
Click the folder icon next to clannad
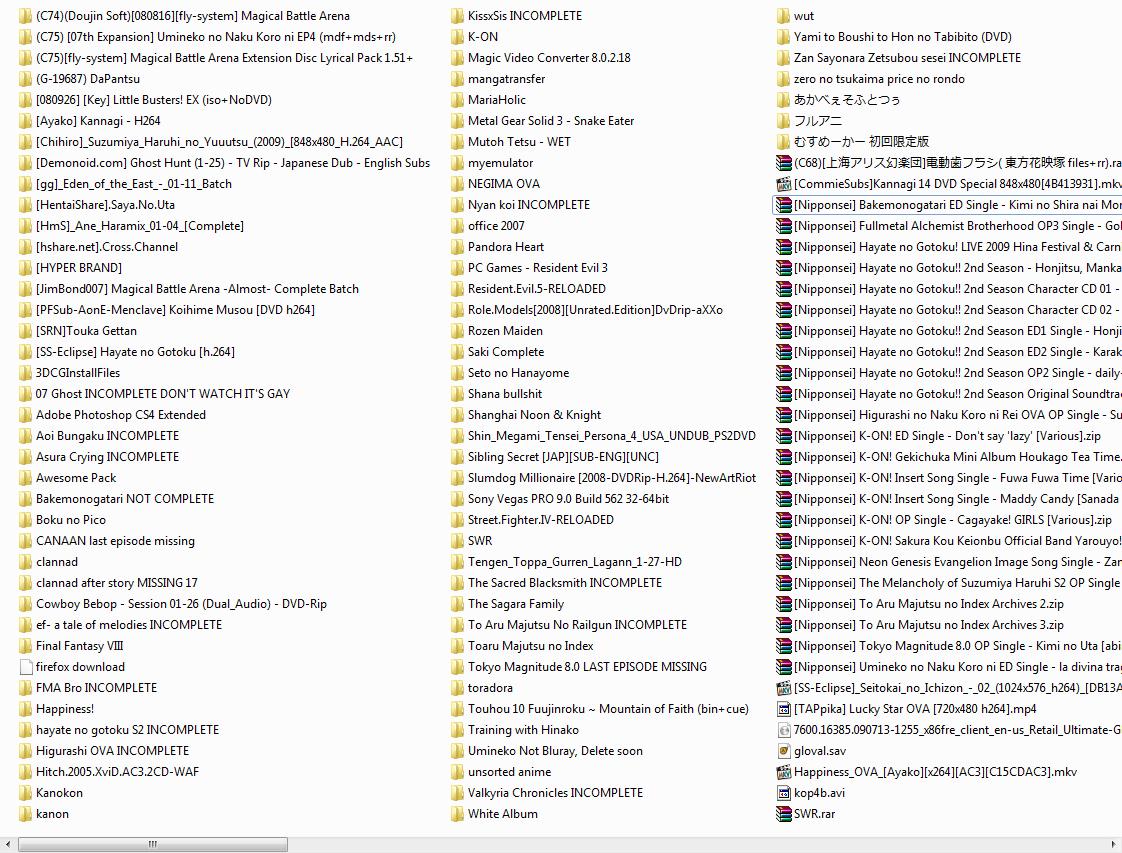coord(25,562)
